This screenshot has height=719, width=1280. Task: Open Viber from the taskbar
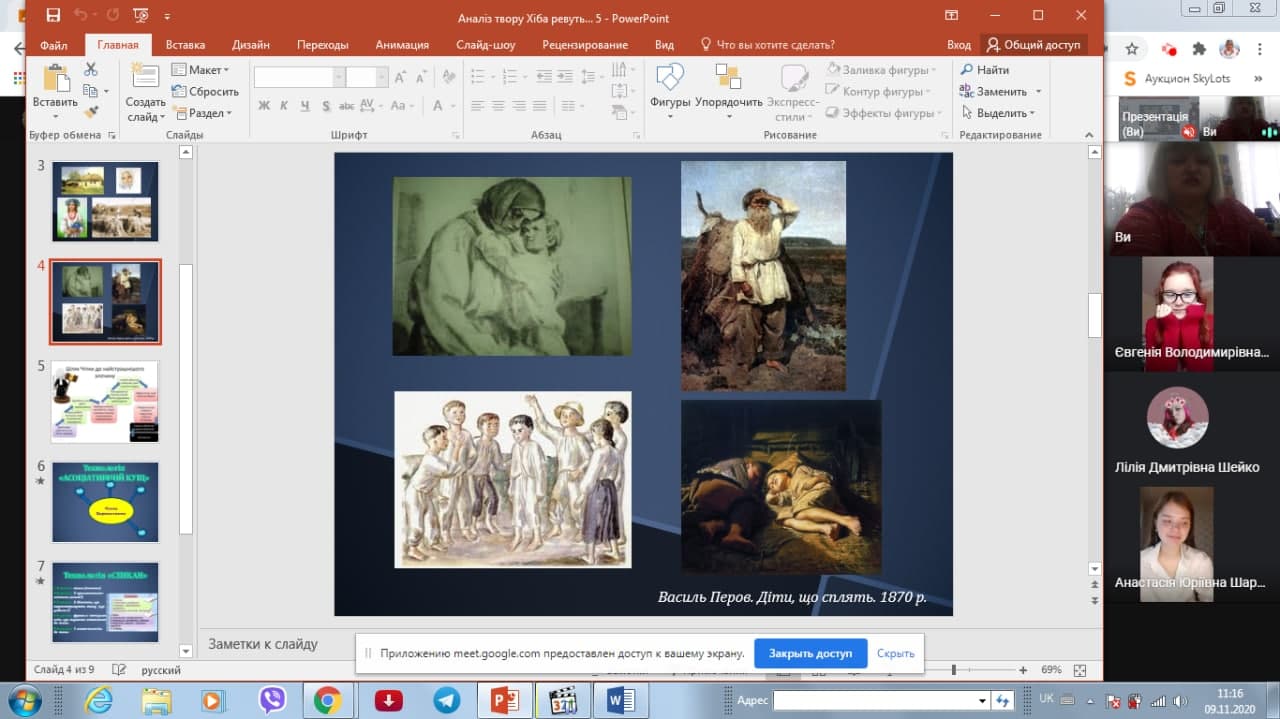coord(272,700)
